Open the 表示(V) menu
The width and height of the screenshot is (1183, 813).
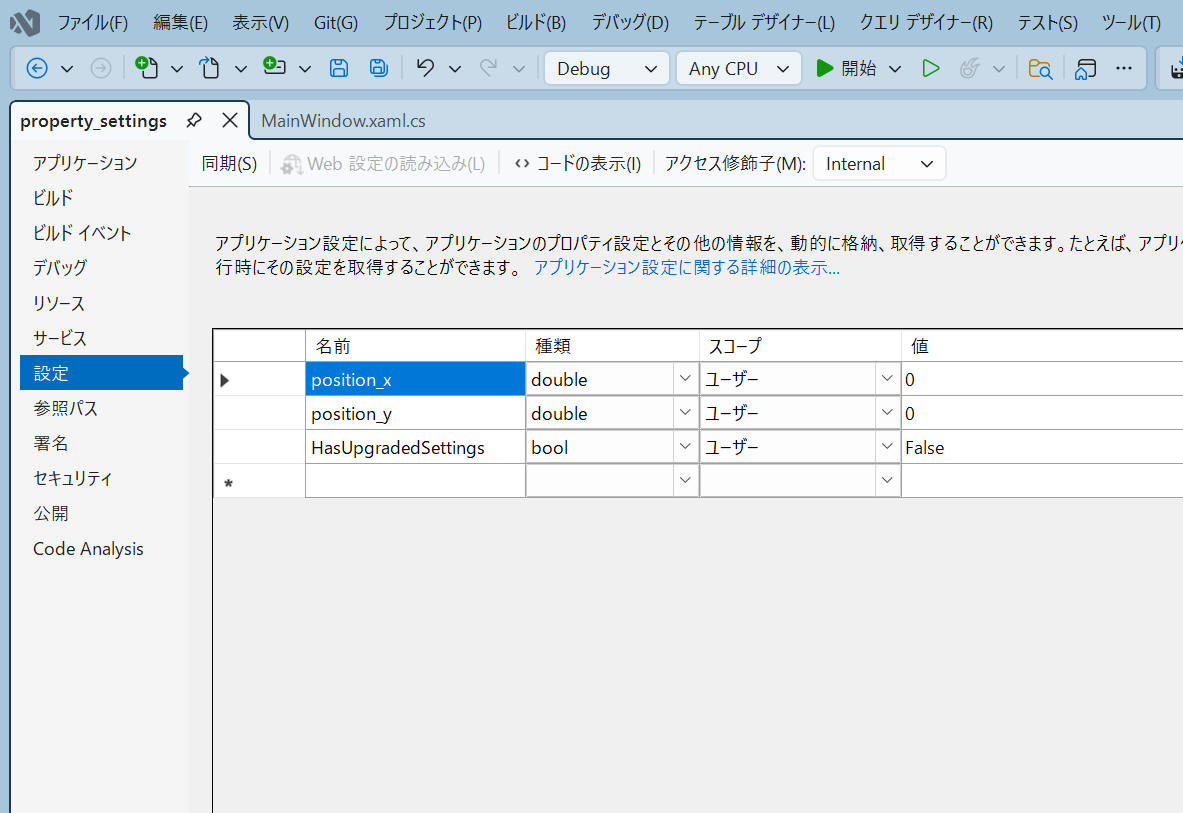(x=260, y=23)
